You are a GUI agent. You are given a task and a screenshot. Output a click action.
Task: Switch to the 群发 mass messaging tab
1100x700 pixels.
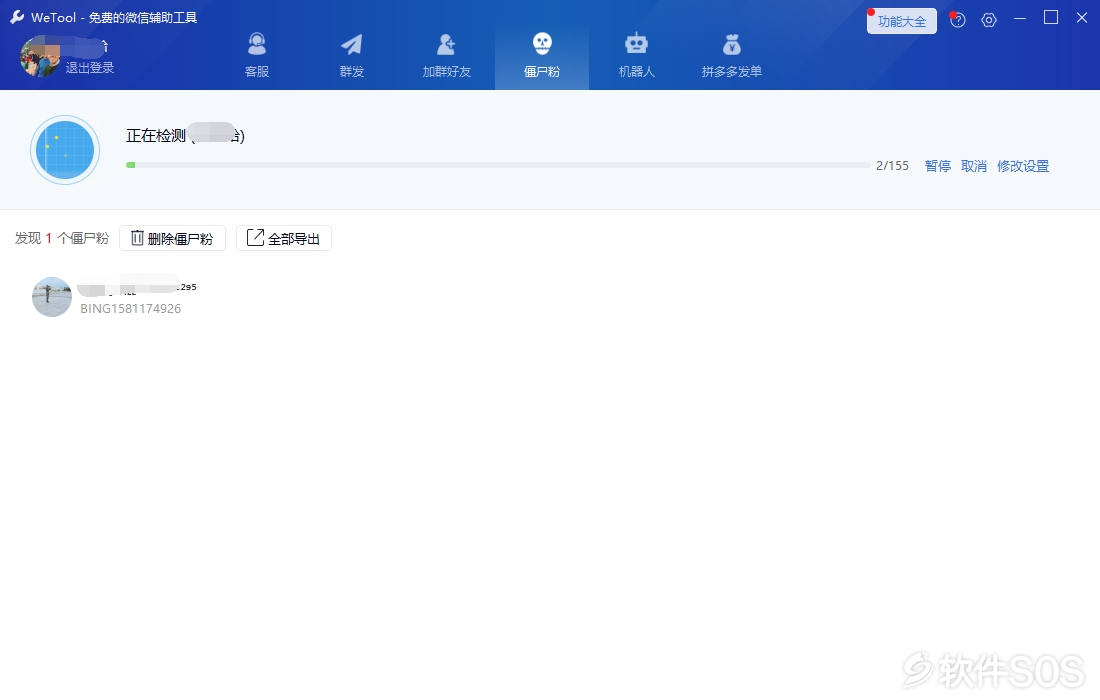(x=351, y=56)
